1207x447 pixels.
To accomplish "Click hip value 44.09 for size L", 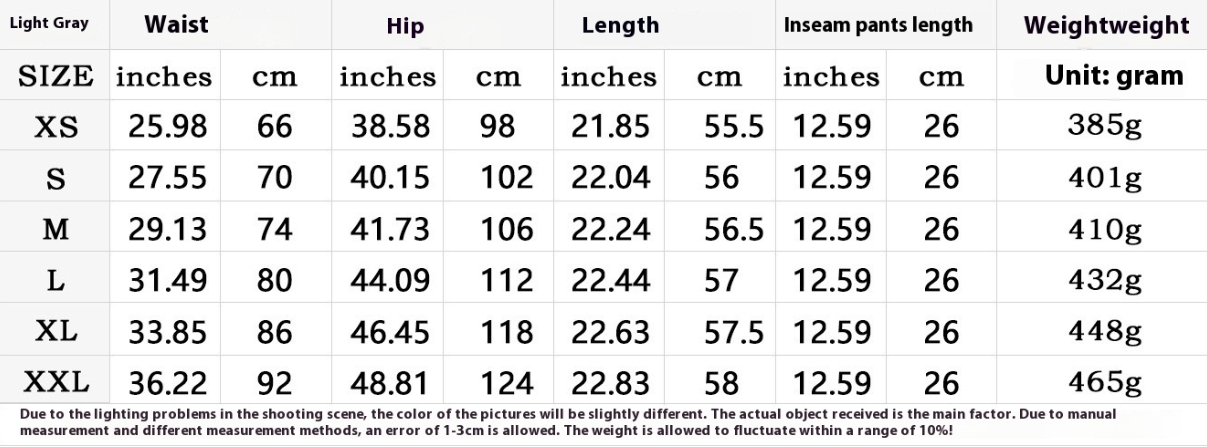I will click(x=390, y=280).
